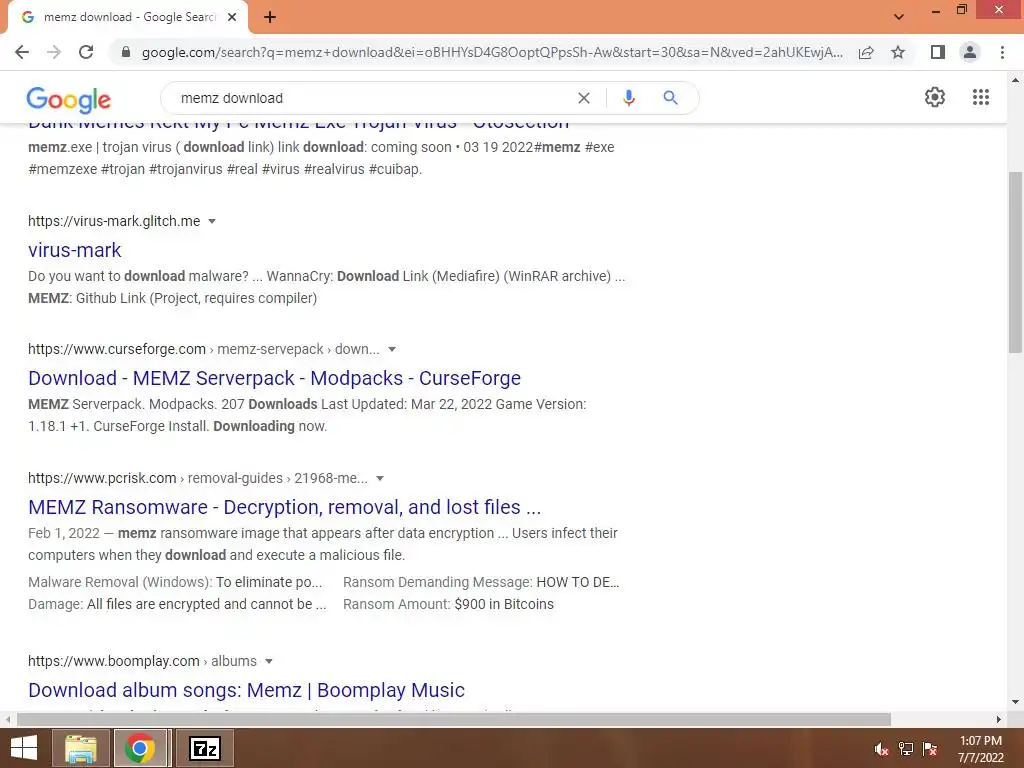1024x768 pixels.
Task: Click the forward navigation arrow
Action: tap(54, 52)
